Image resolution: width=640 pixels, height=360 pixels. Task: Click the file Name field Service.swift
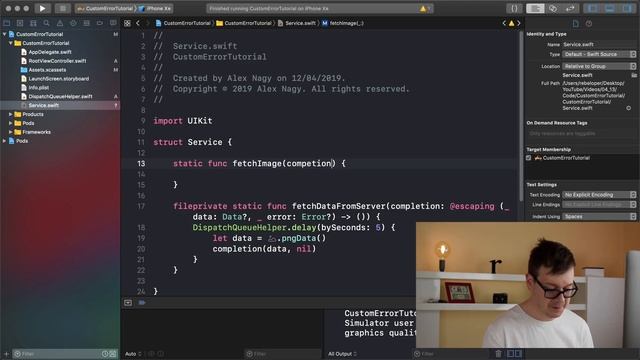[599, 44]
